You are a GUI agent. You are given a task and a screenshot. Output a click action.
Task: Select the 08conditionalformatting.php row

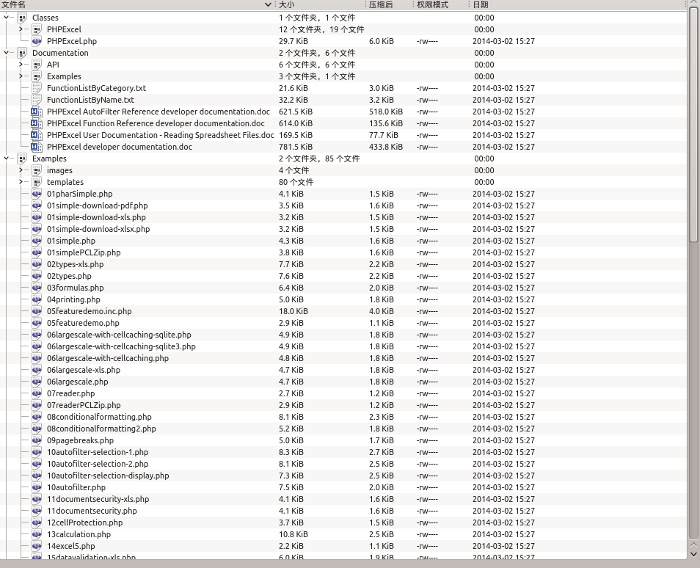click(343, 417)
